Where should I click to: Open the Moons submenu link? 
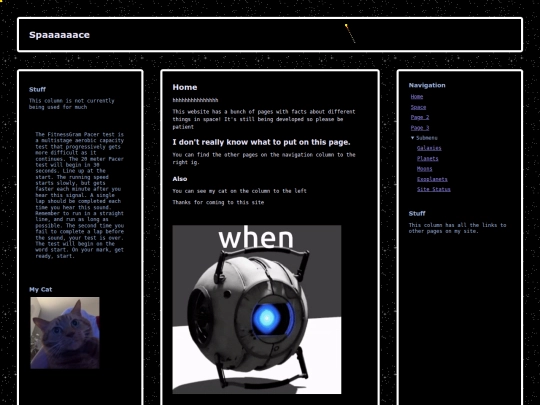(x=424, y=169)
